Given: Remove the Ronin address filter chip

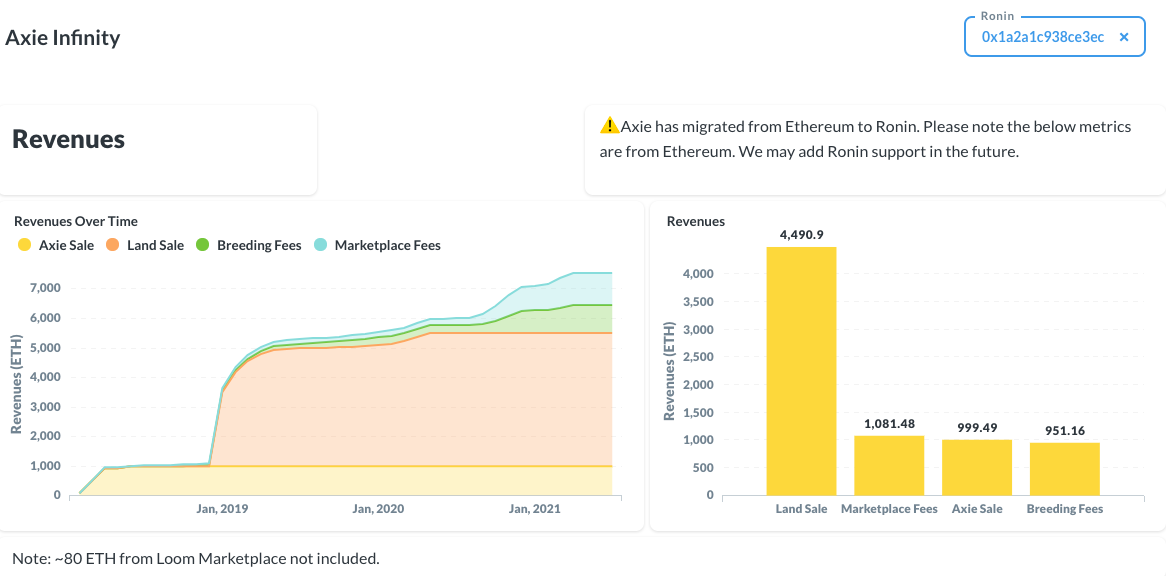Looking at the screenshot, I should pos(1124,36).
